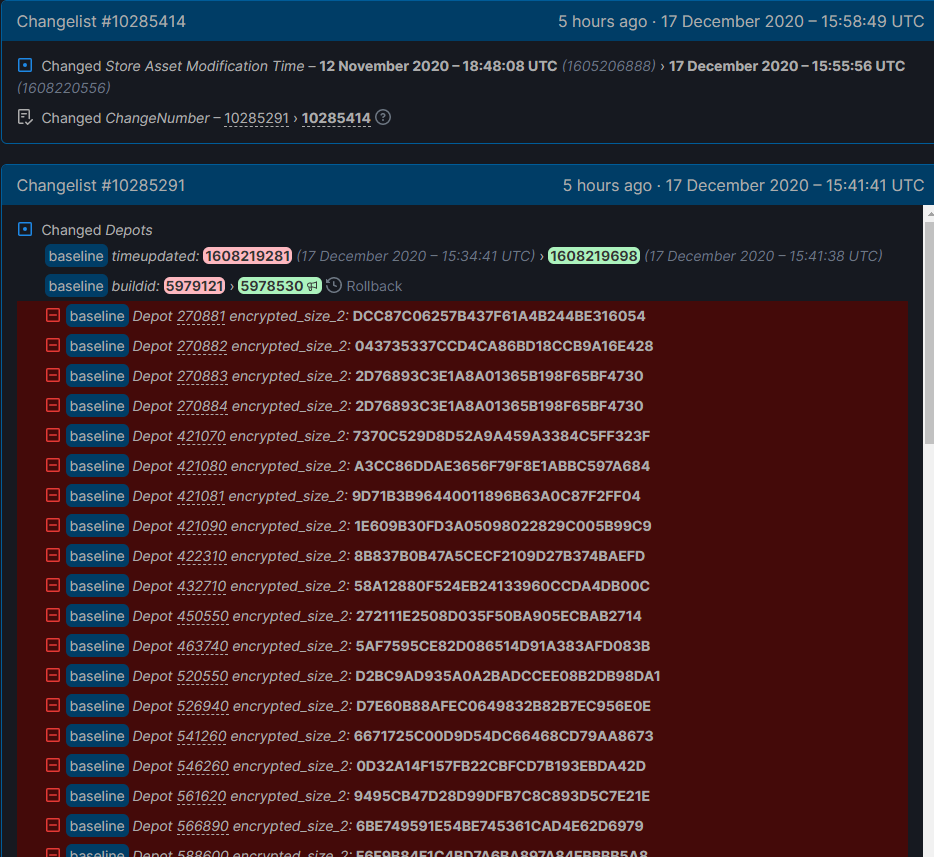Click the help question mark icon after 10285414
The height and width of the screenshot is (857, 934).
pyautogui.click(x=383, y=118)
